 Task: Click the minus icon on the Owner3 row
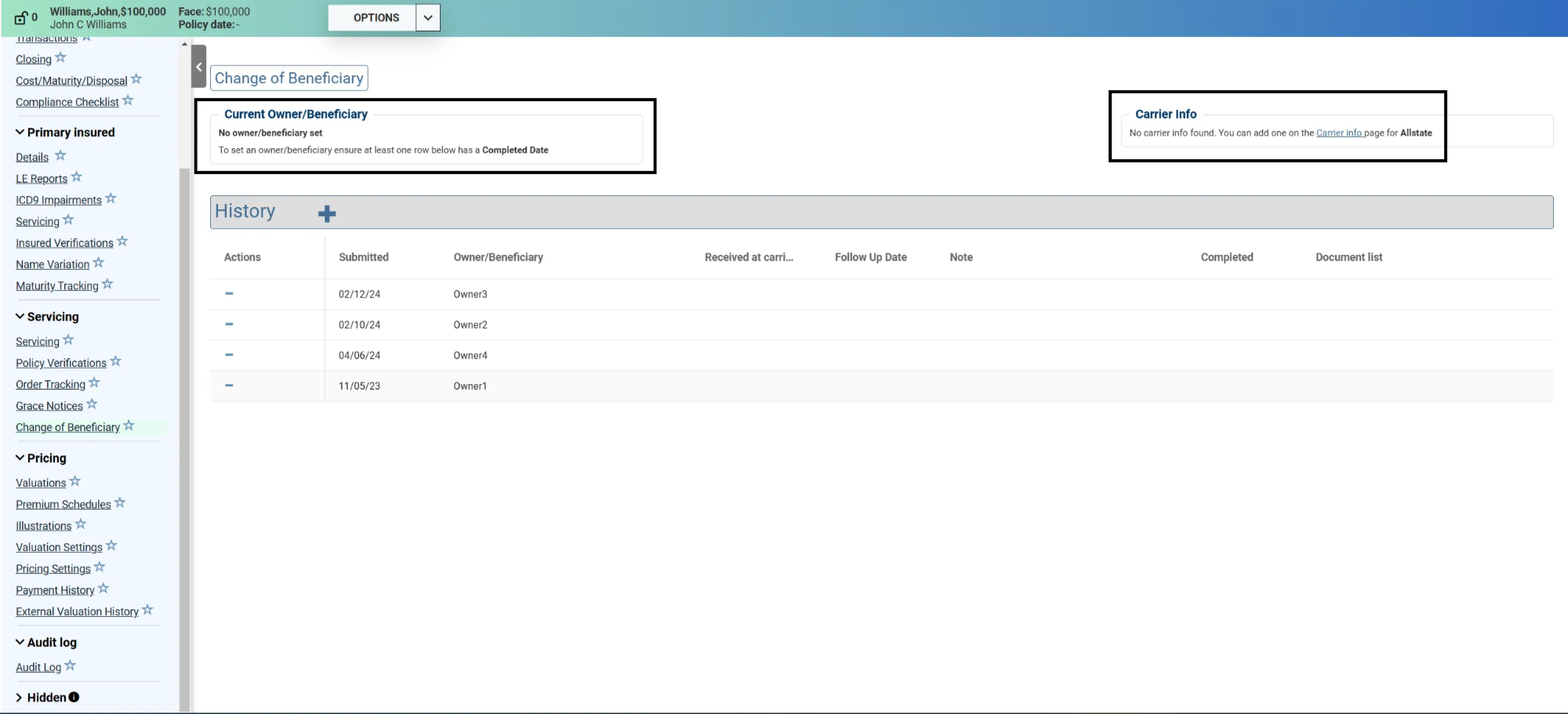[229, 294]
